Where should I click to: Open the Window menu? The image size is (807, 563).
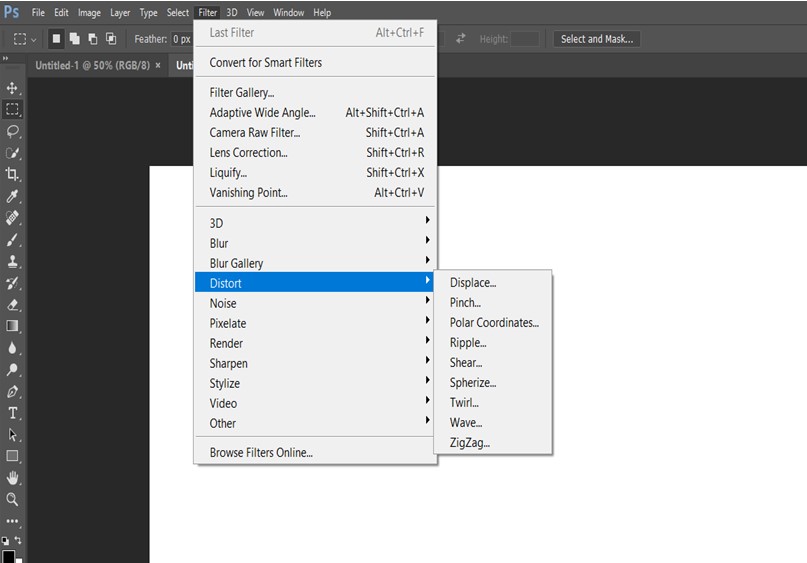288,12
